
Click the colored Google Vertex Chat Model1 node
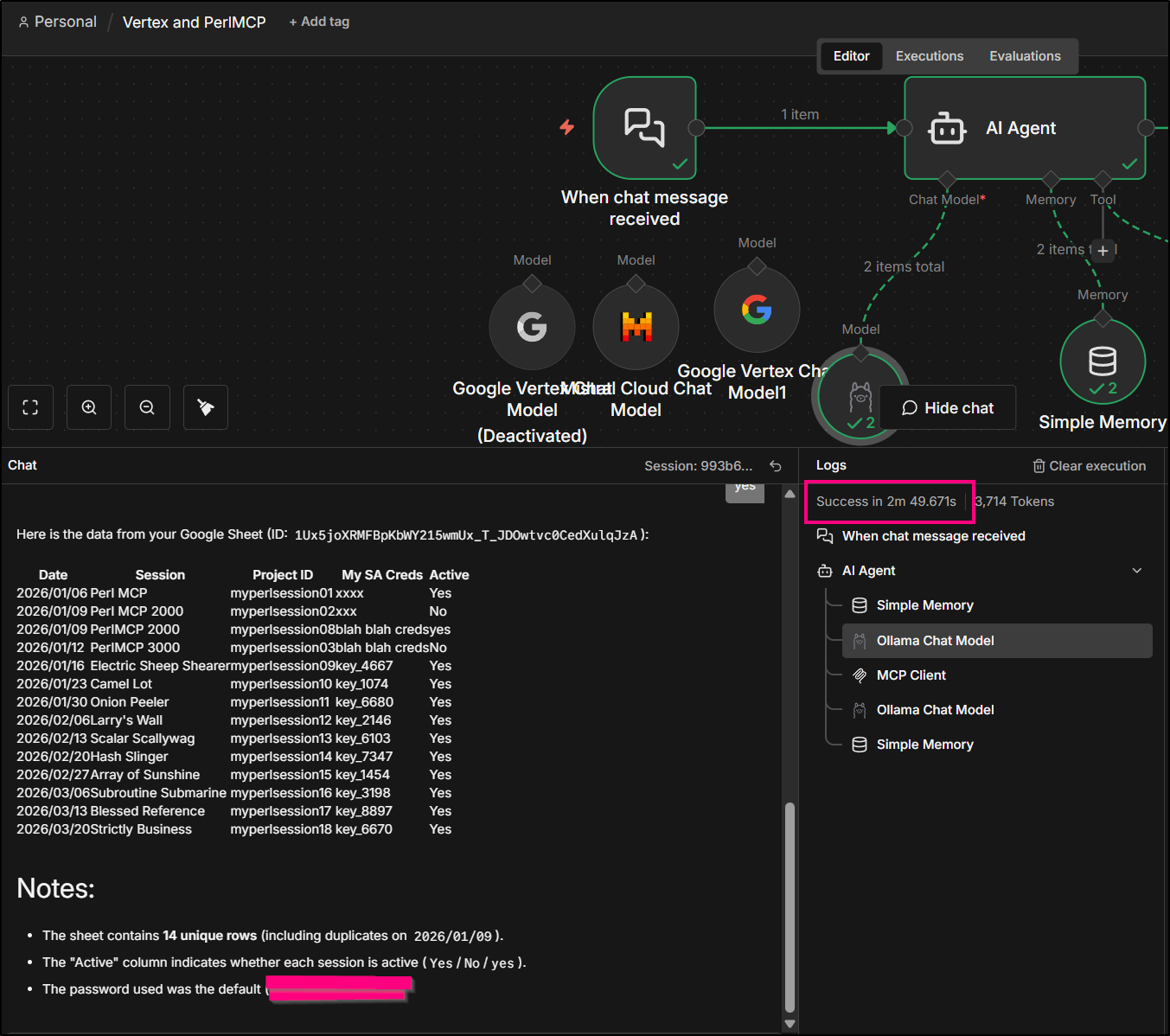pos(757,310)
